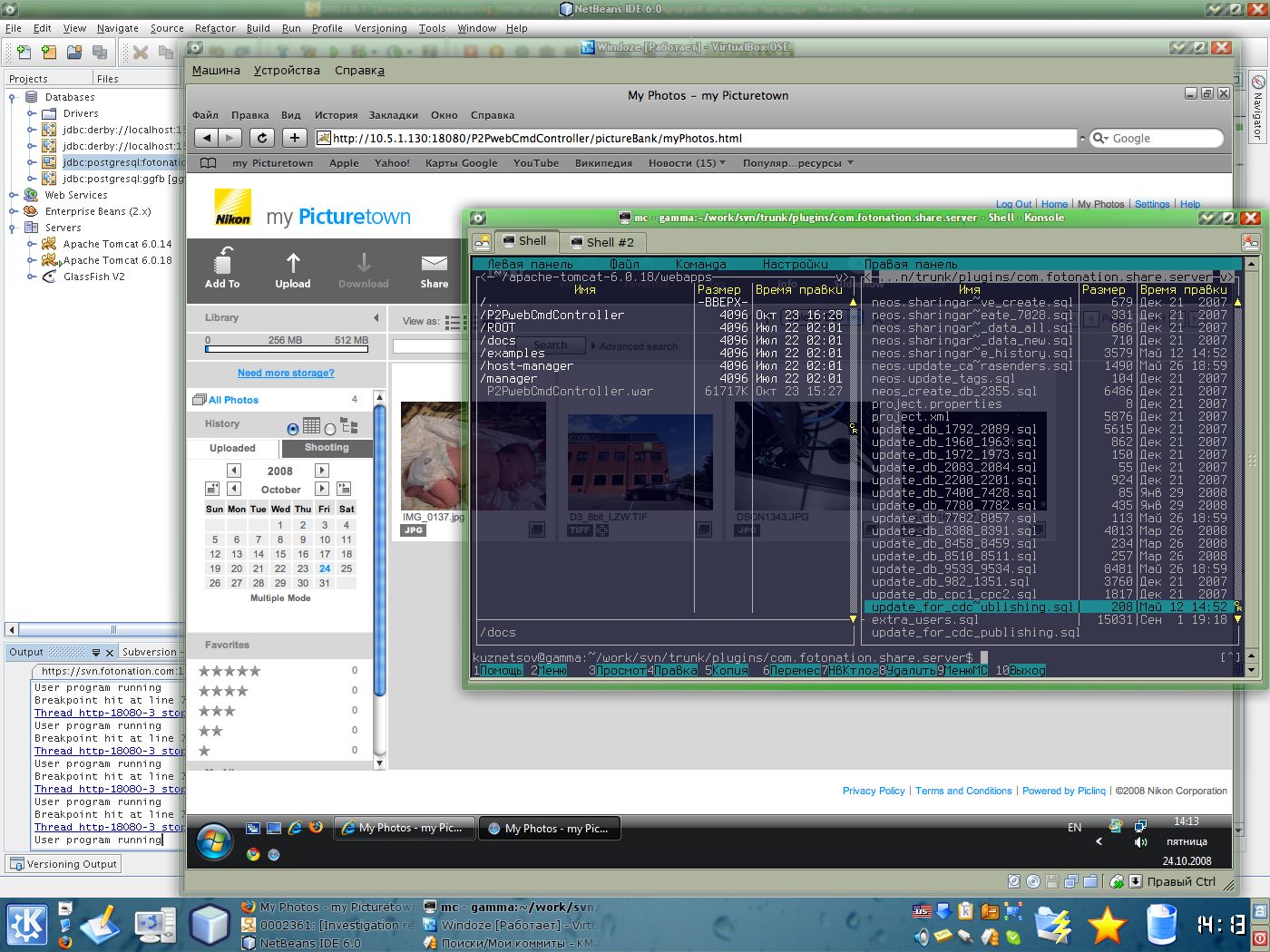Click the browser back button
Viewport: 1270px width, 952px height.
[x=207, y=138]
